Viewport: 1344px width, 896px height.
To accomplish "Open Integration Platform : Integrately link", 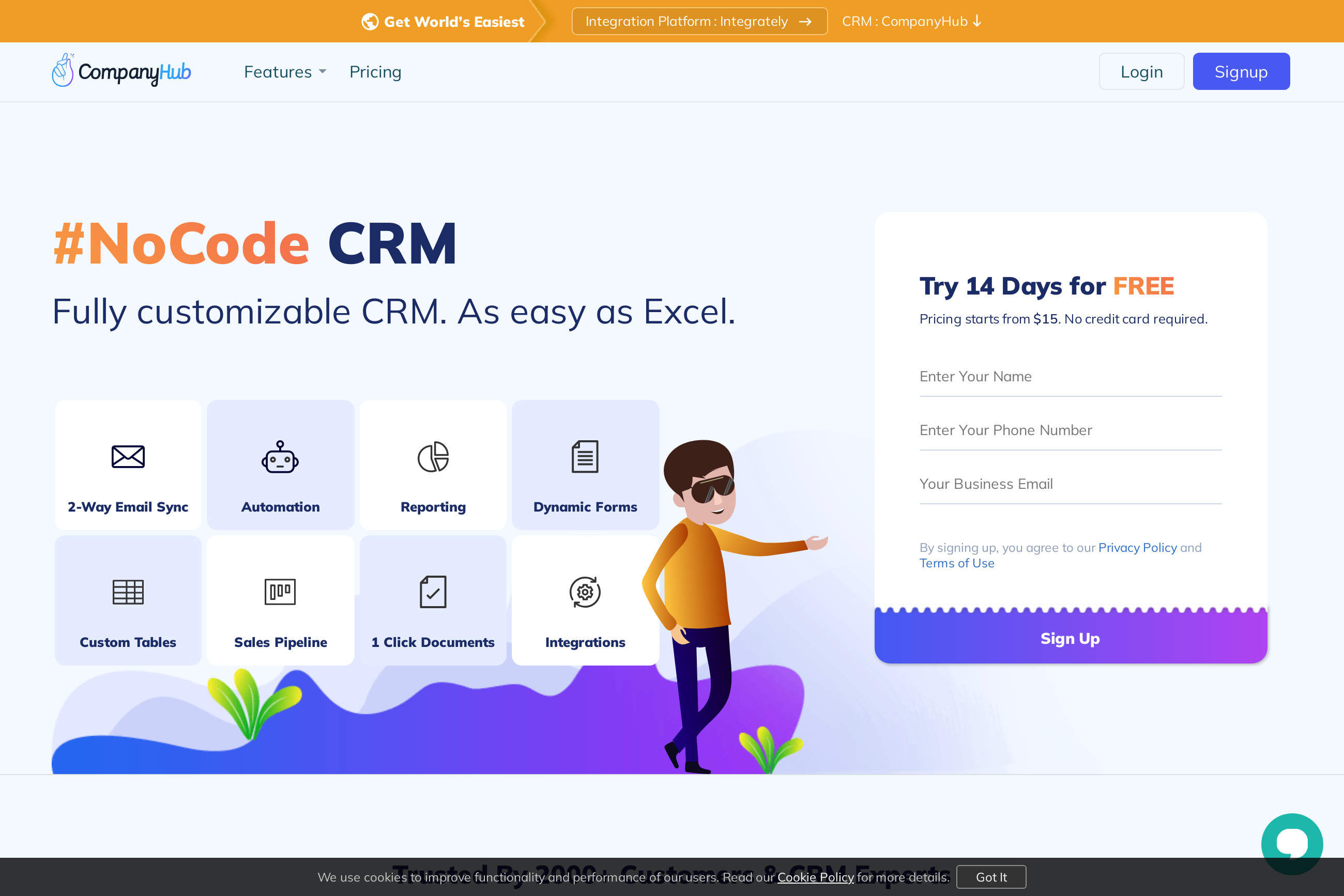I will click(698, 21).
